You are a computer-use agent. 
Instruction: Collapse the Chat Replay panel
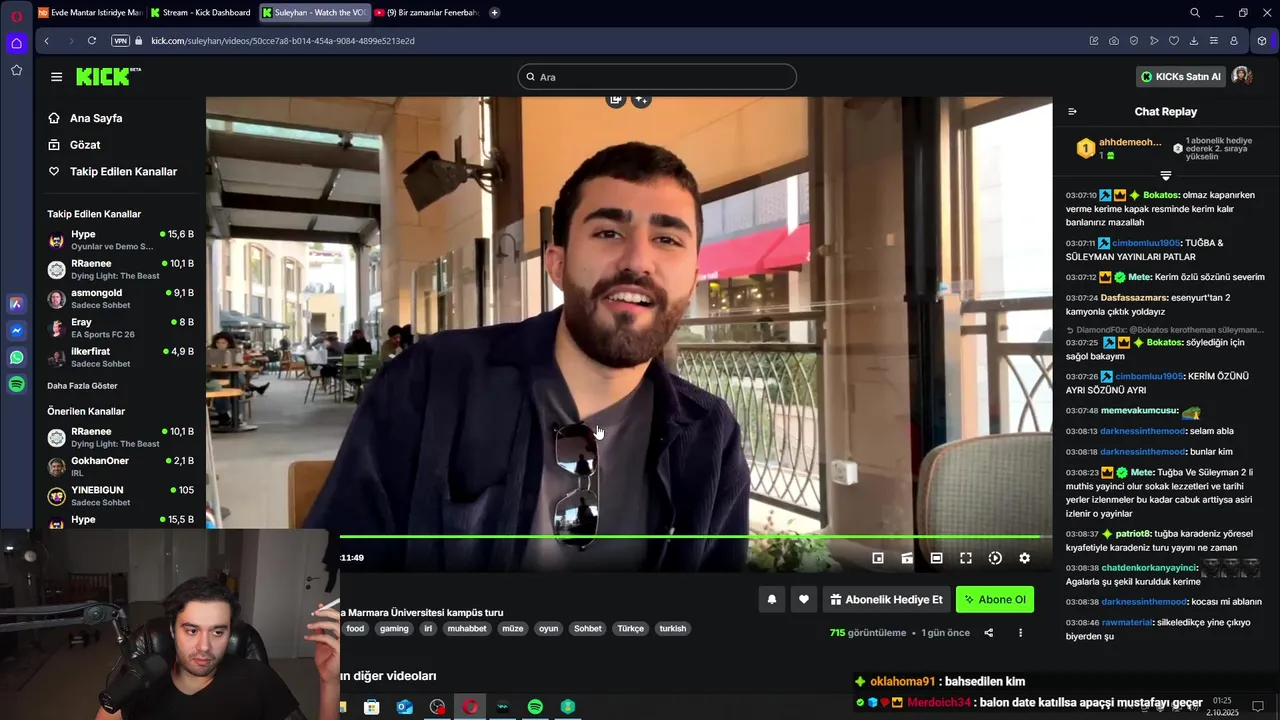(1072, 112)
